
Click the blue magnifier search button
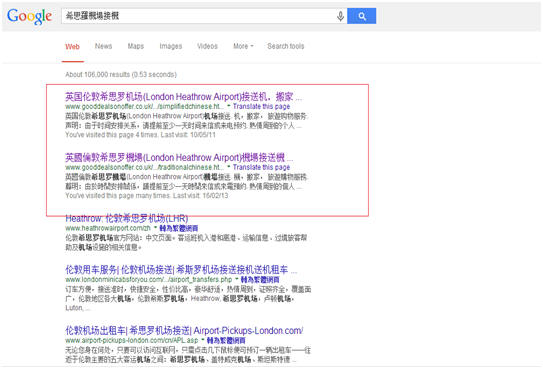(x=362, y=16)
